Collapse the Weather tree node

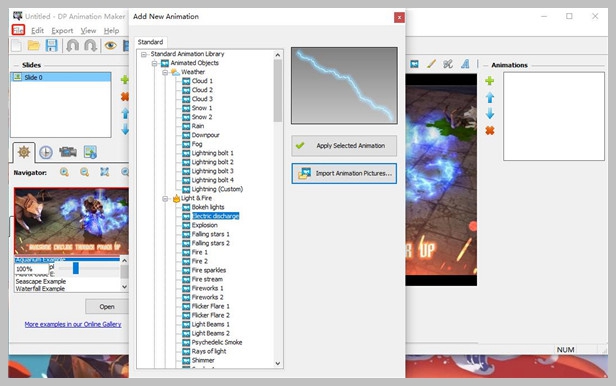165,72
